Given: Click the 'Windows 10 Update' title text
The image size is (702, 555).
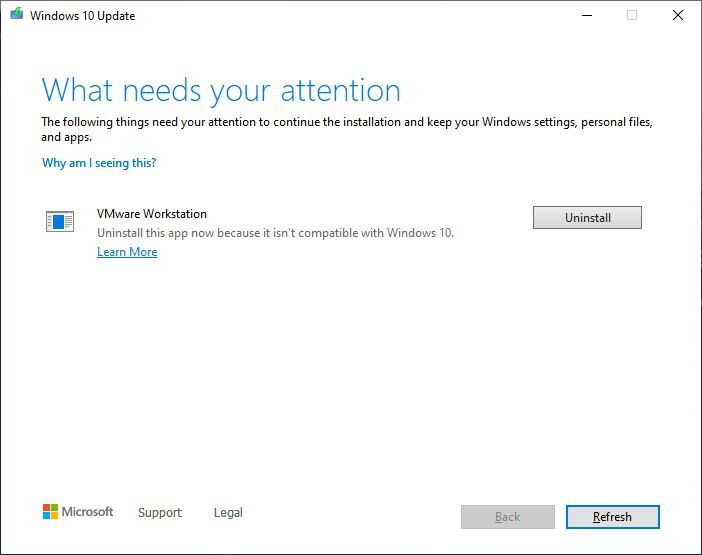Looking at the screenshot, I should tap(82, 16).
